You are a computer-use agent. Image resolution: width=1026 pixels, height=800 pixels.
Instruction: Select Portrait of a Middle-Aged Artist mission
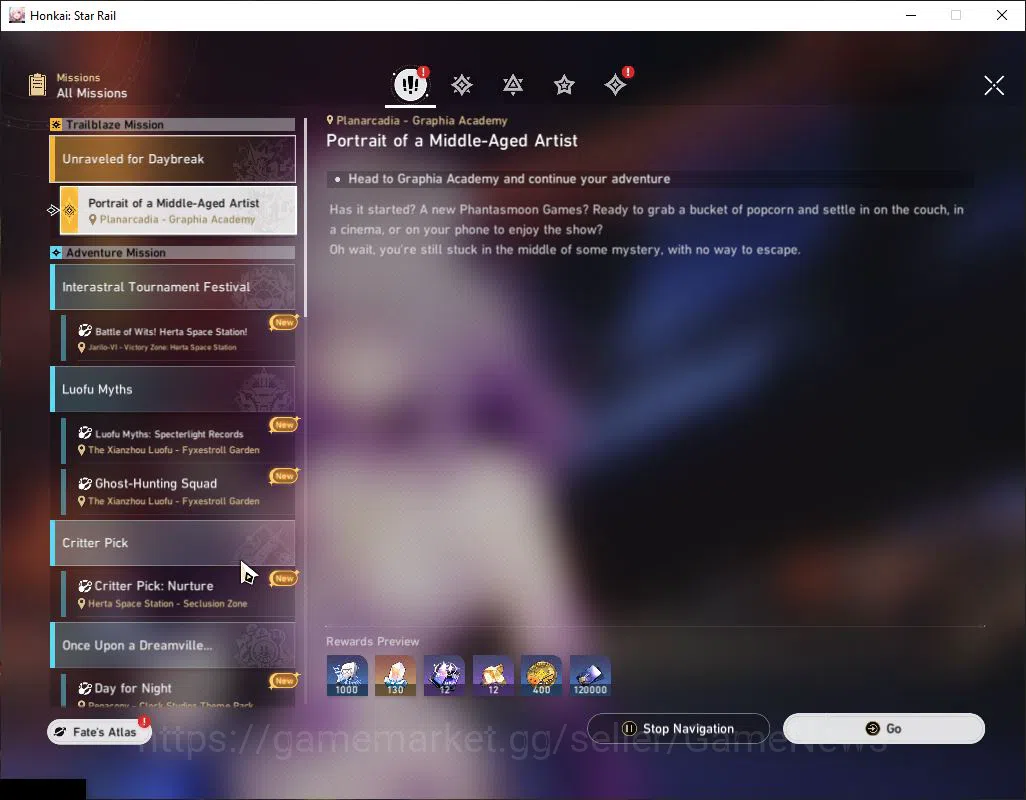178,211
